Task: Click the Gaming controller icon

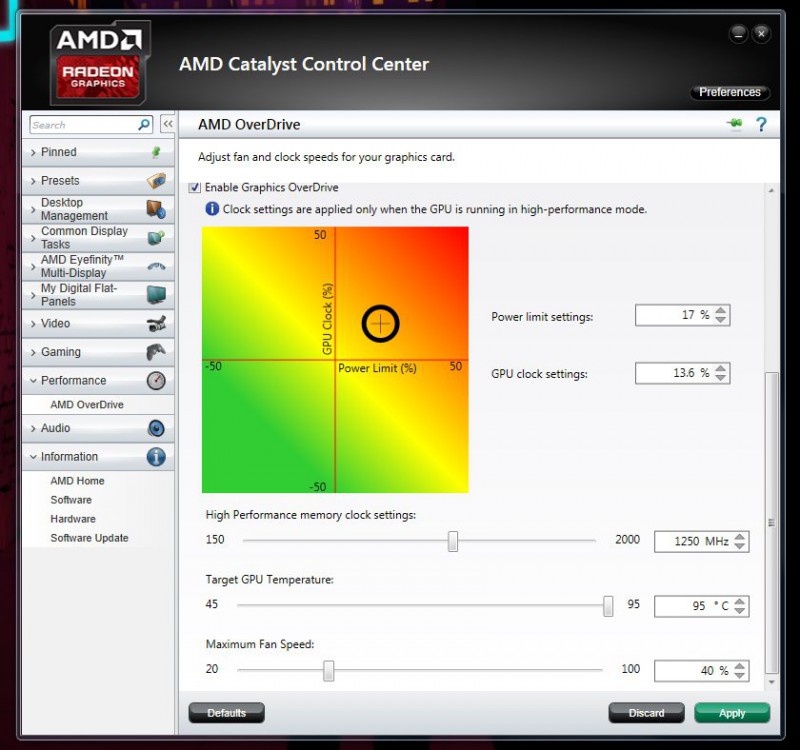Action: tap(156, 352)
